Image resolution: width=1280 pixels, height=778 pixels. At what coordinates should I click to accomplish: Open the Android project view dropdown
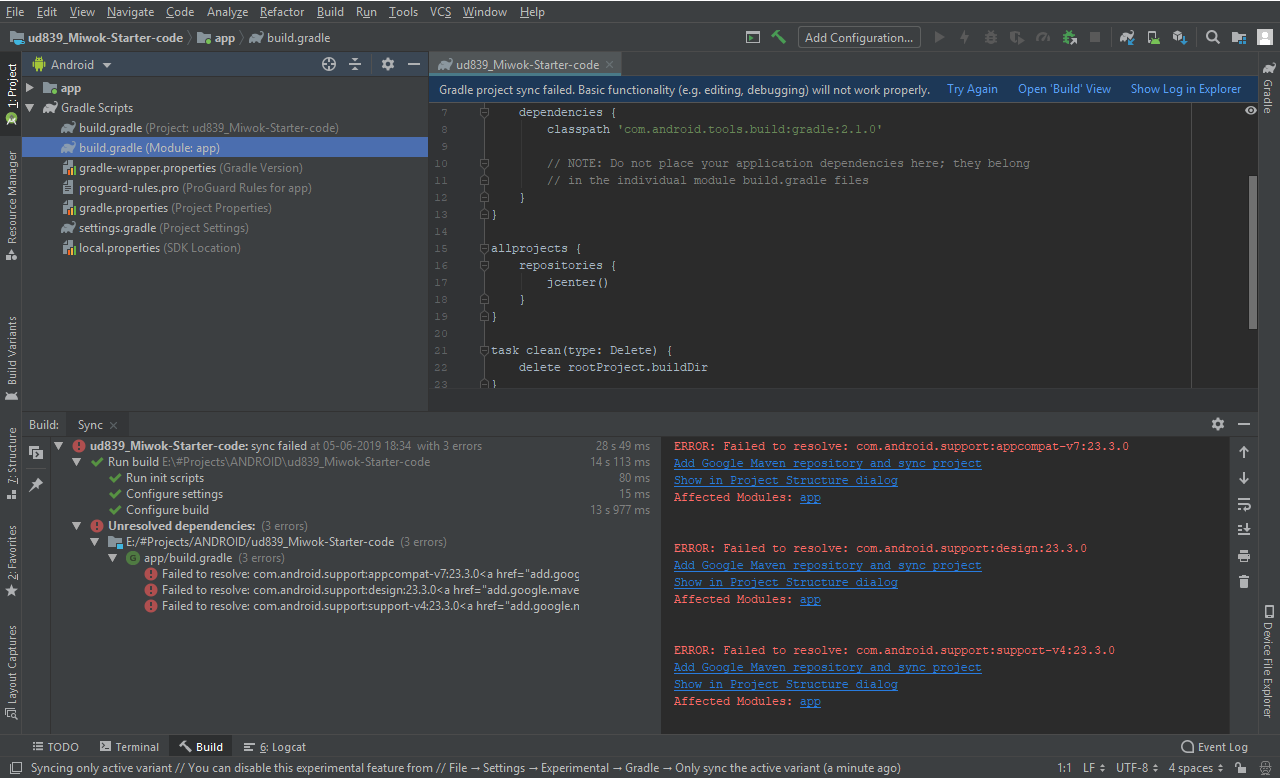click(72, 64)
